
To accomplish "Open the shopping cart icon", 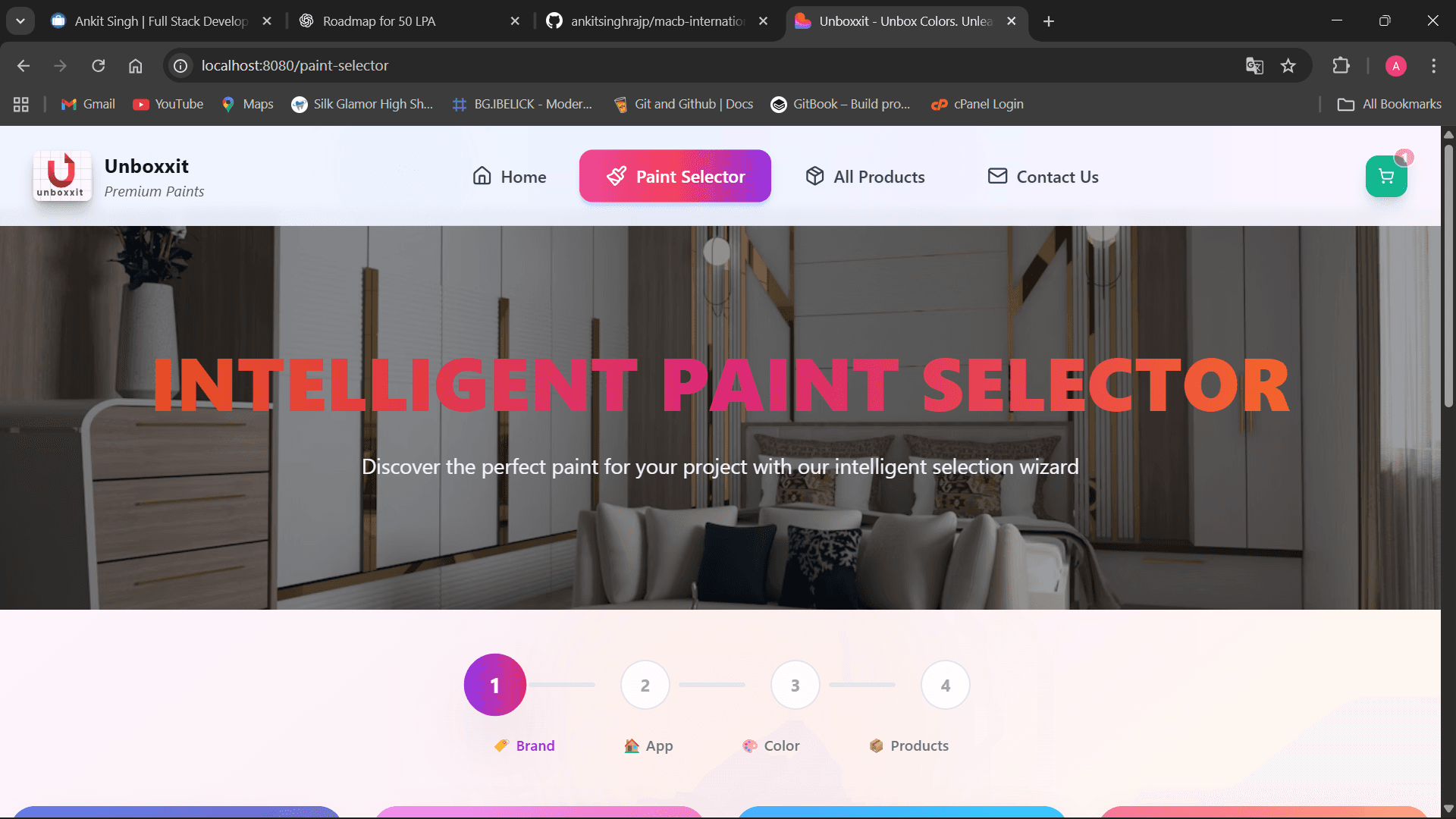I will [x=1386, y=177].
